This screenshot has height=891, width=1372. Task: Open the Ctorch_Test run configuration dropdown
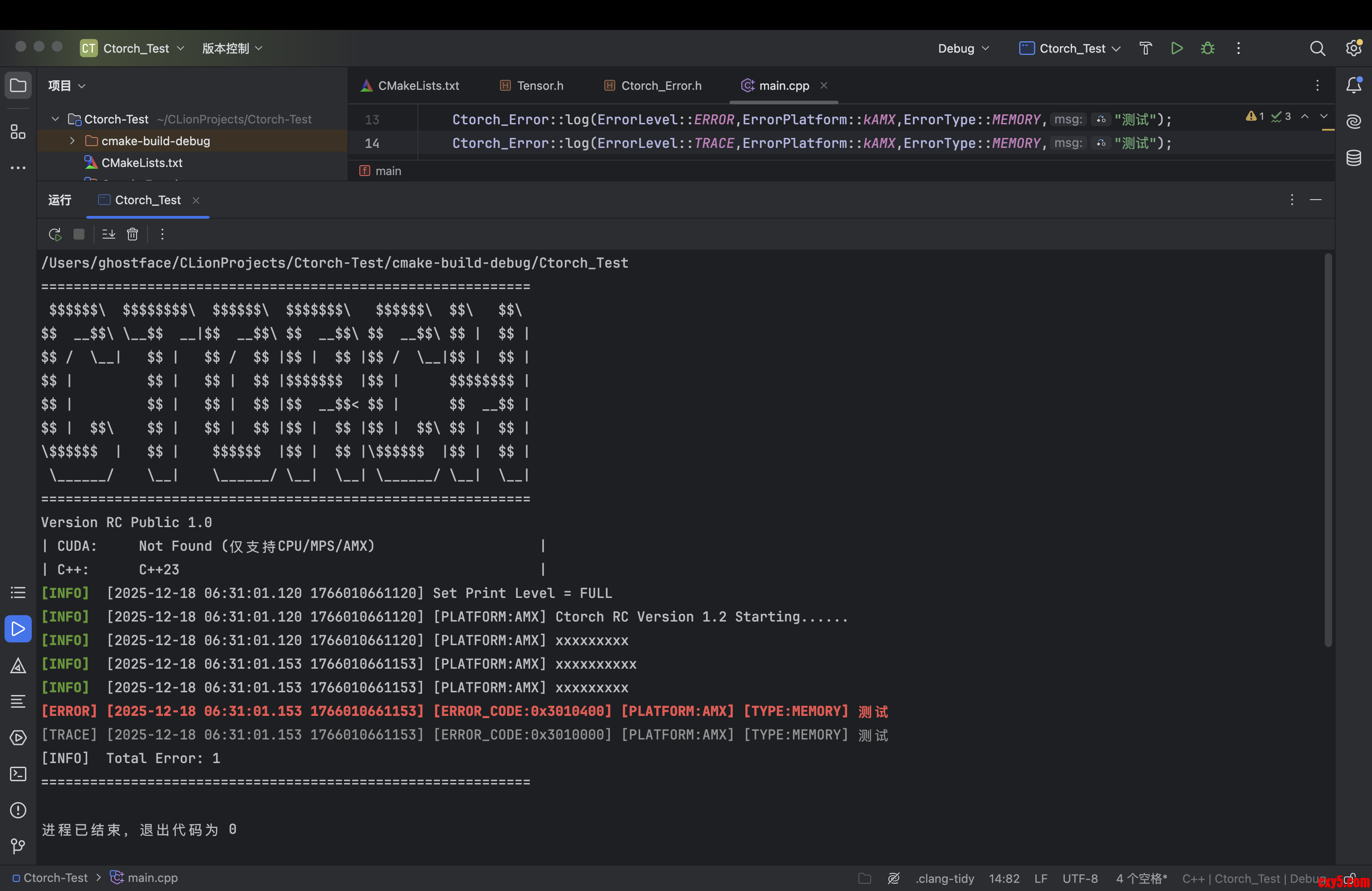[x=1070, y=49]
